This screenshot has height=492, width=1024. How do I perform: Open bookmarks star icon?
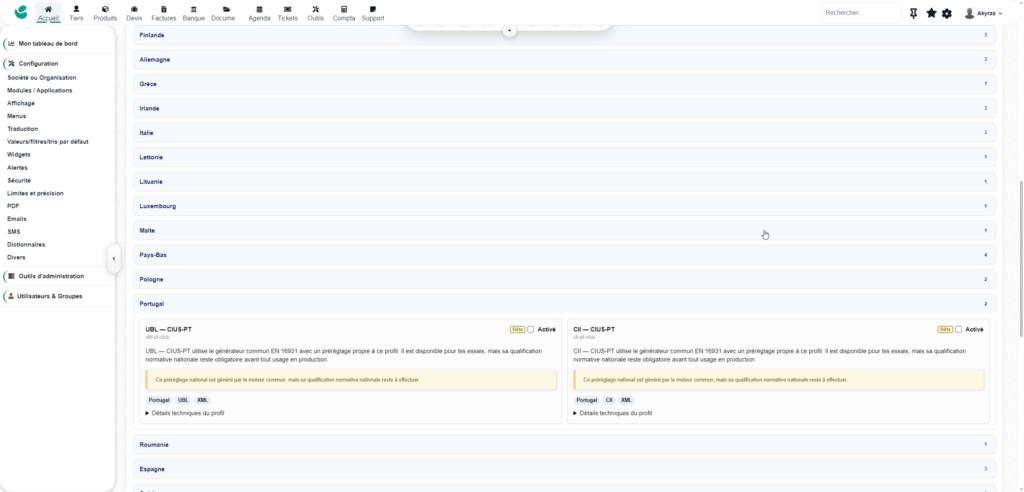click(931, 13)
